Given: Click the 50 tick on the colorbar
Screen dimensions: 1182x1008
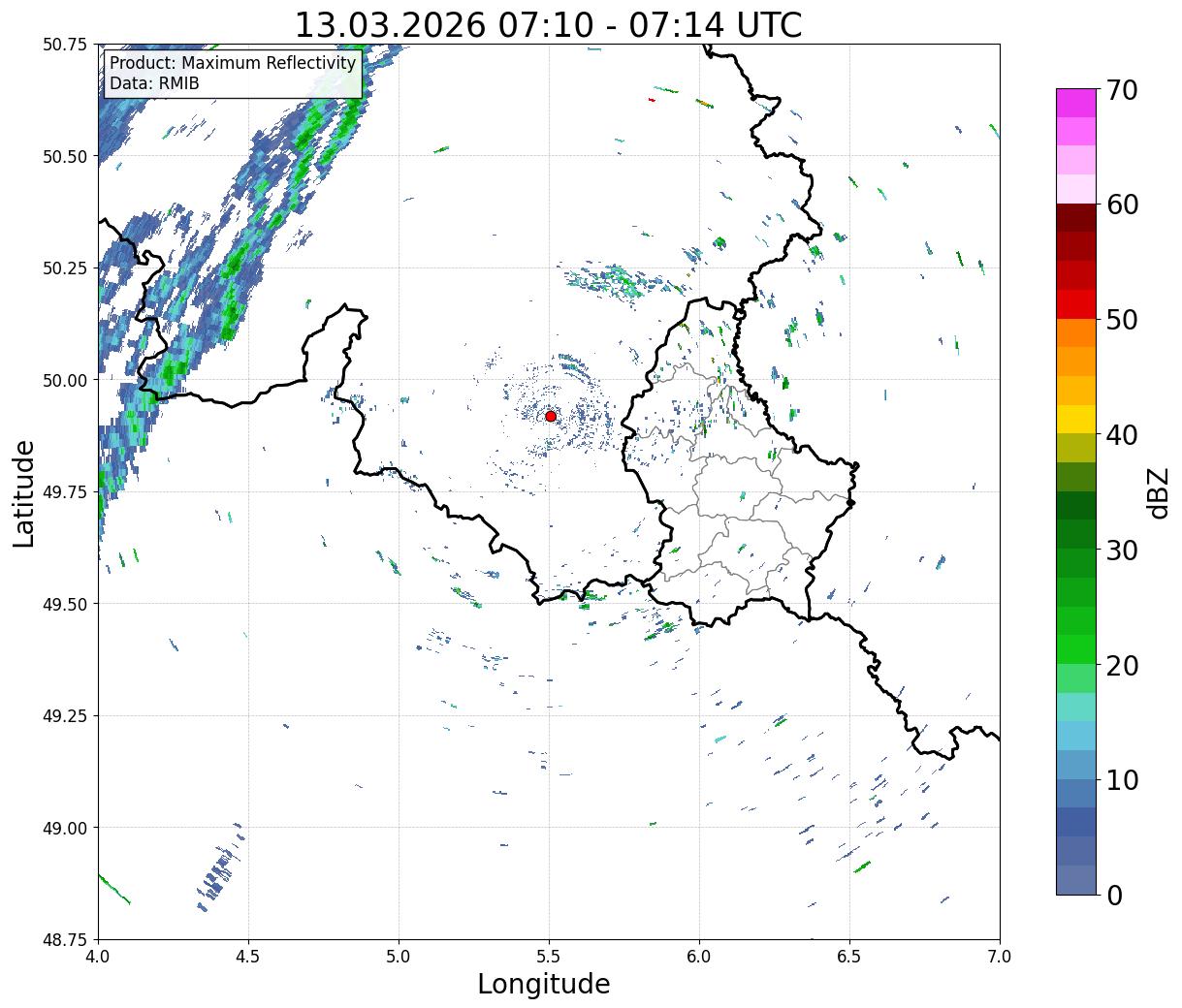Looking at the screenshot, I should pyautogui.click(x=1121, y=320).
